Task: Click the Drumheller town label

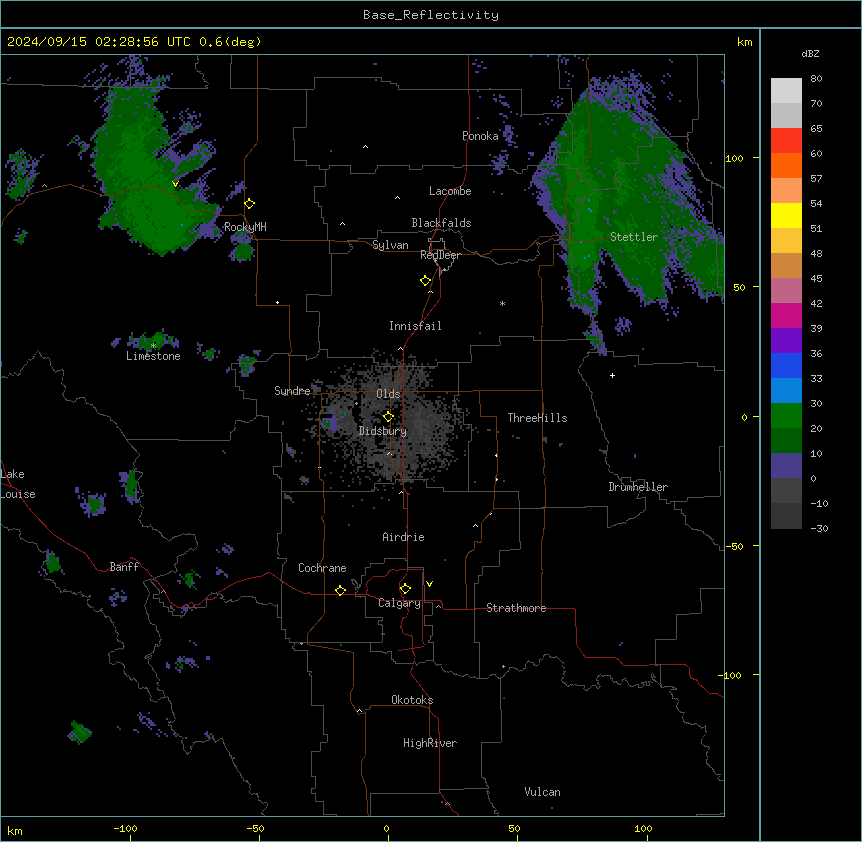Action: [x=638, y=487]
